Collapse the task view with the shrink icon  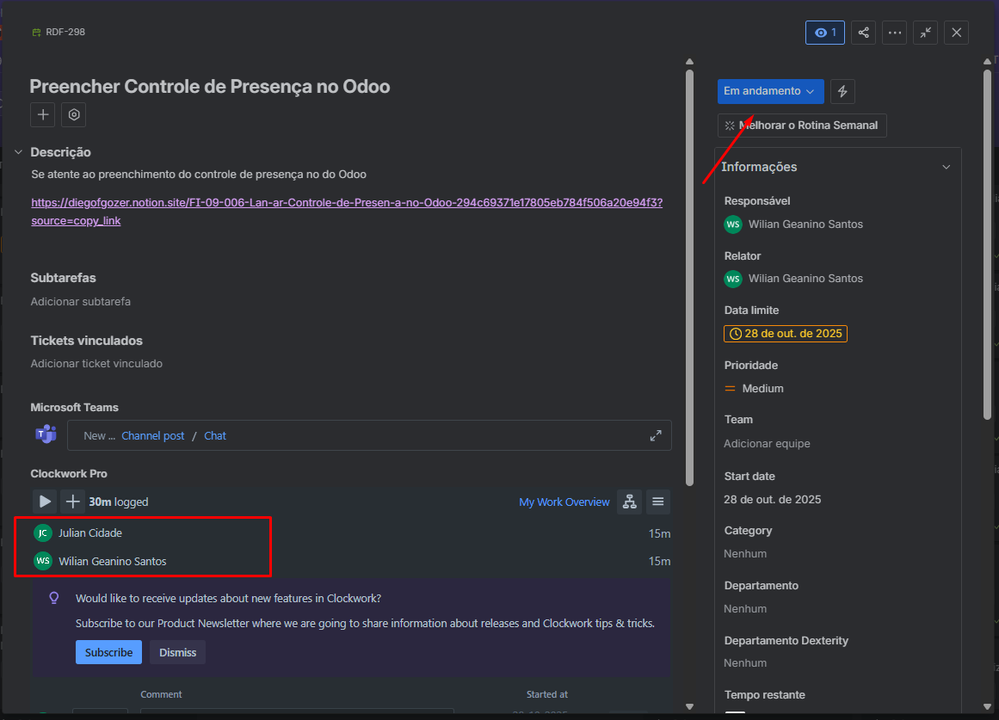coord(924,32)
